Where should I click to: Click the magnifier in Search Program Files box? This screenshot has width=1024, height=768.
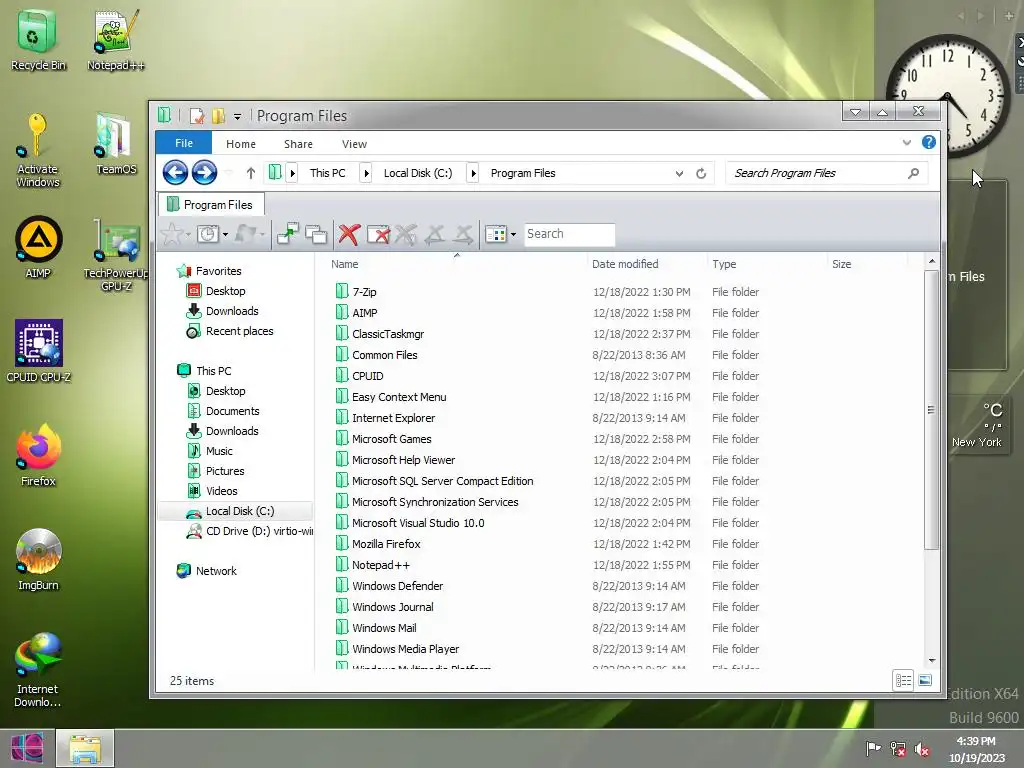click(914, 173)
